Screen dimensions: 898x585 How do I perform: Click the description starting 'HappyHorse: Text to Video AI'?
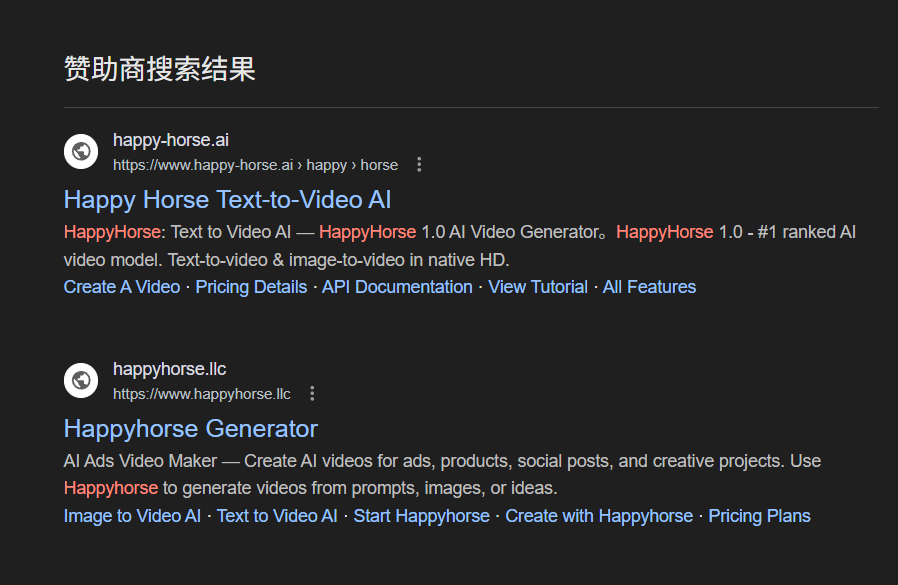pyautogui.click(x=460, y=246)
